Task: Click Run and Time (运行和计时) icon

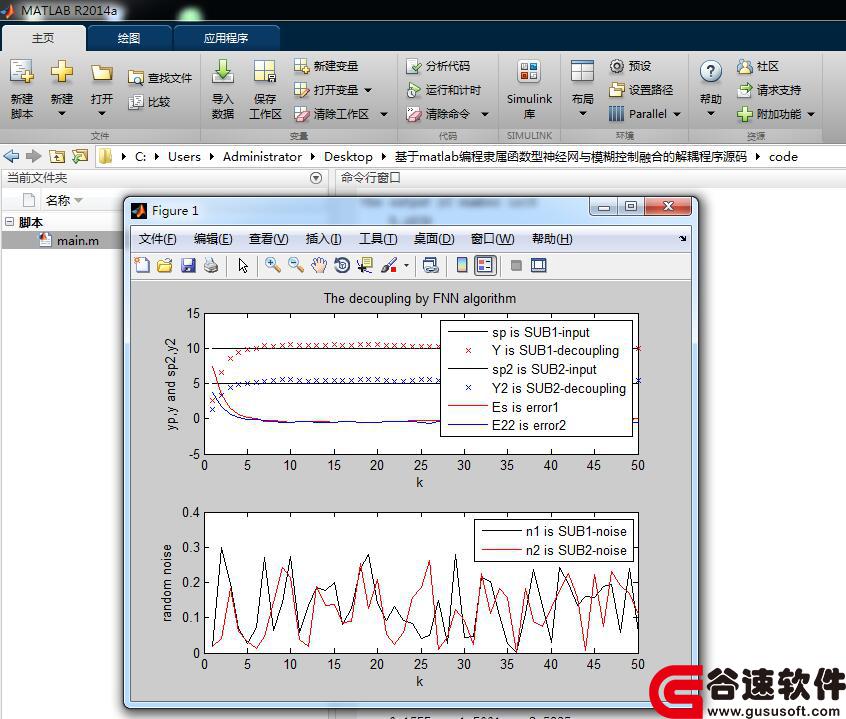Action: click(413, 90)
